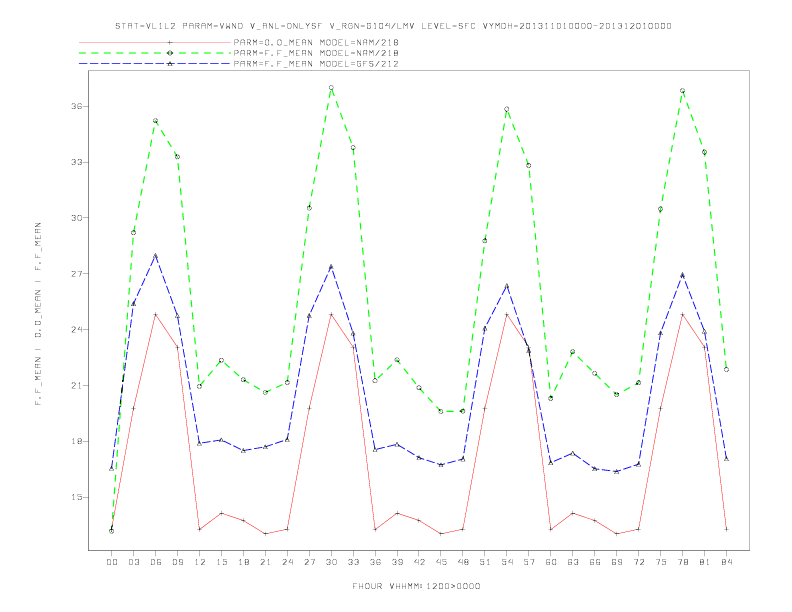Click x-axis forecast hour label 78
Viewport: 792px width, 612px height.
tap(682, 562)
